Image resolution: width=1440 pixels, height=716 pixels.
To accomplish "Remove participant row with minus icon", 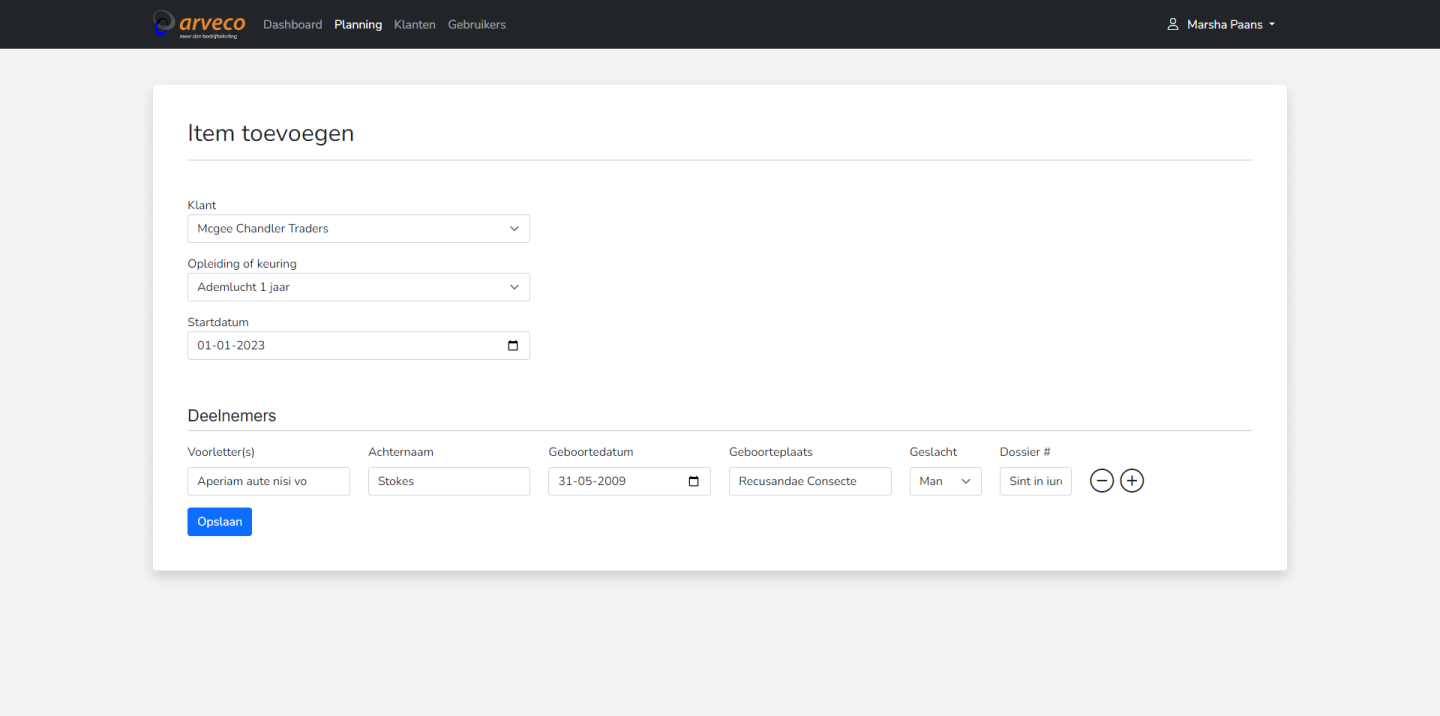I will coord(1101,481).
